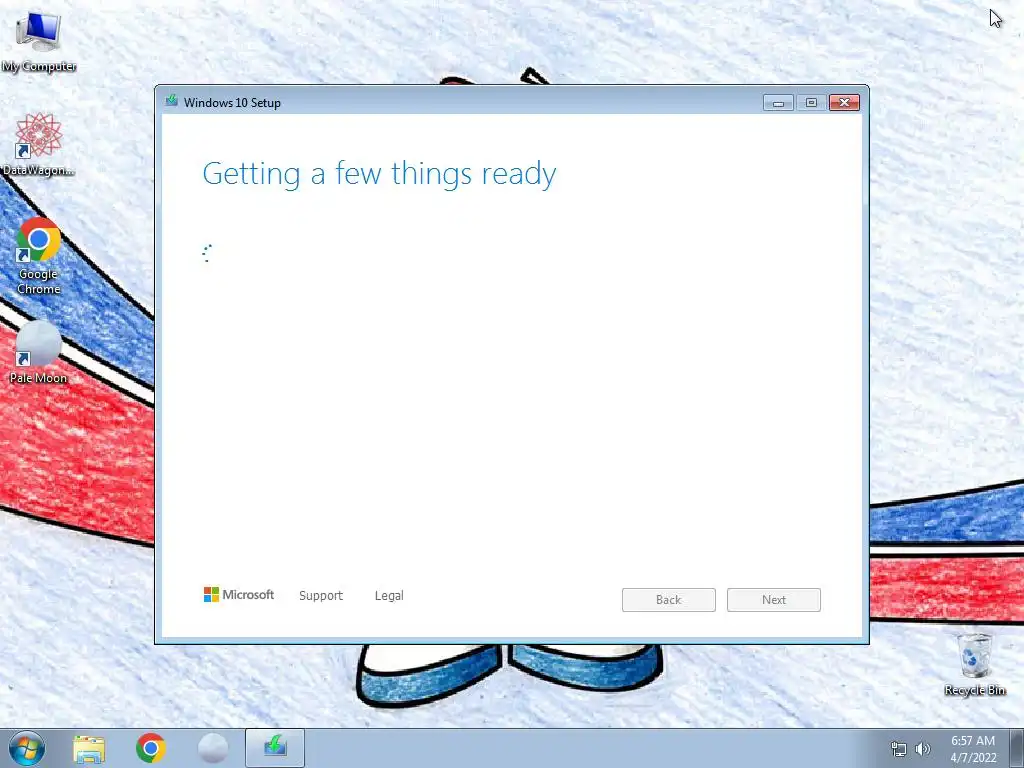Image resolution: width=1024 pixels, height=768 pixels.
Task: Open the My Computer desktop icon
Action: [39, 40]
